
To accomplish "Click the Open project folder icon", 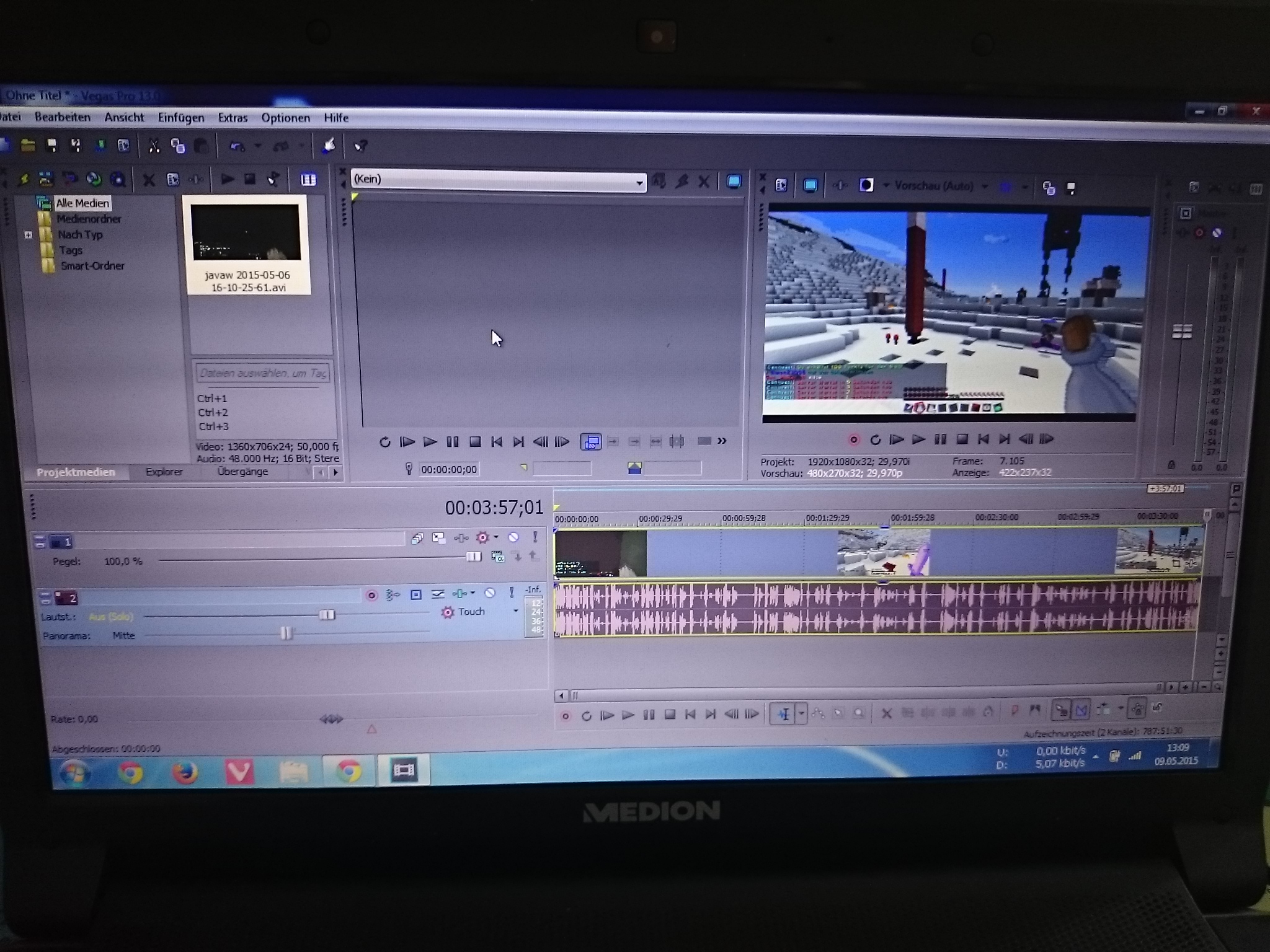I will tap(28, 145).
